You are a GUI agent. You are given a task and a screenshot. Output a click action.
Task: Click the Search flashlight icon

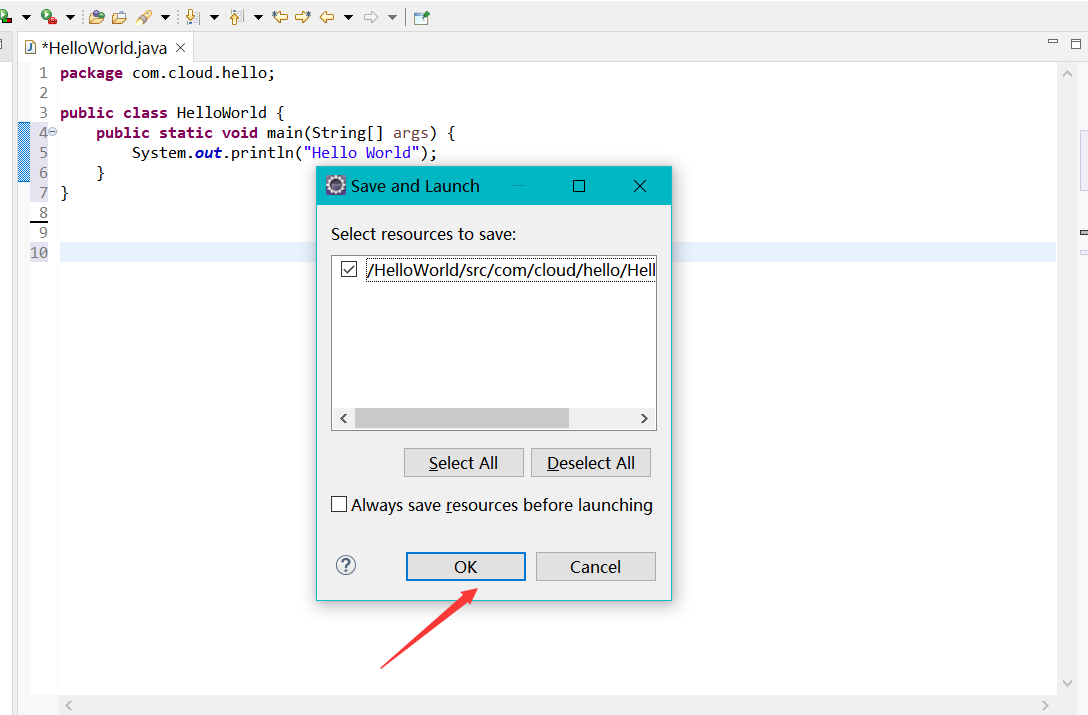(x=144, y=17)
